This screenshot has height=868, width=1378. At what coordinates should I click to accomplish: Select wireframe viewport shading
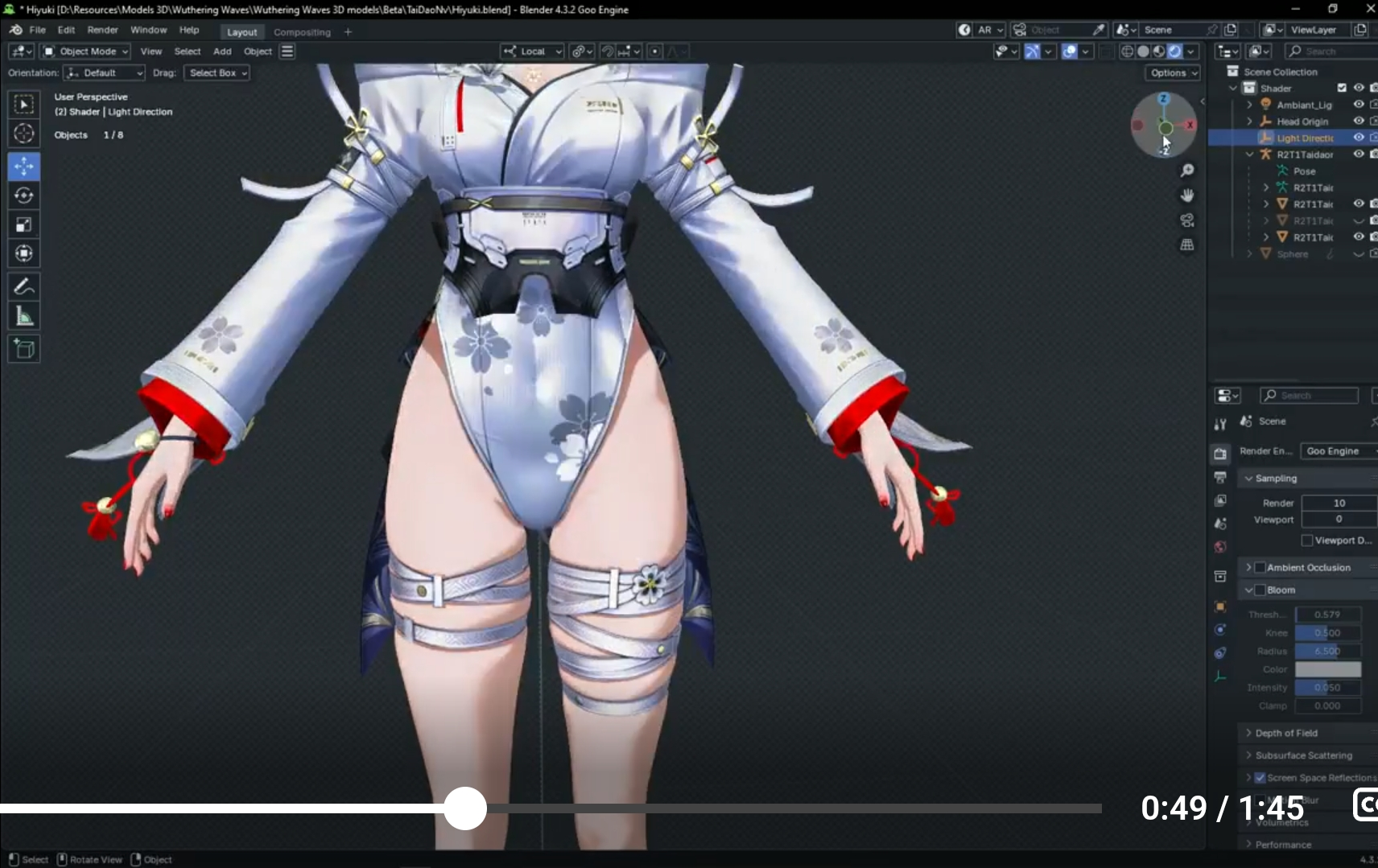1127,51
